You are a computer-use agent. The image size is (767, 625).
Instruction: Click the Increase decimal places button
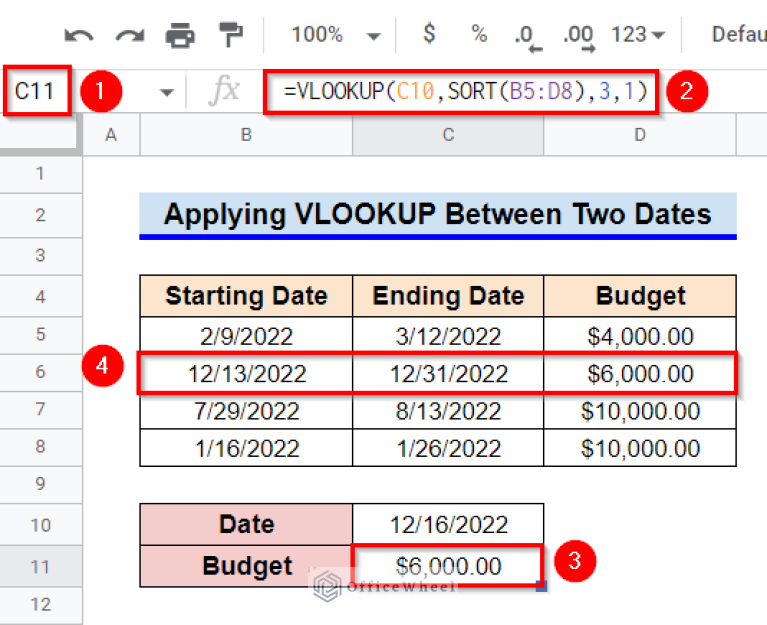coord(579,37)
